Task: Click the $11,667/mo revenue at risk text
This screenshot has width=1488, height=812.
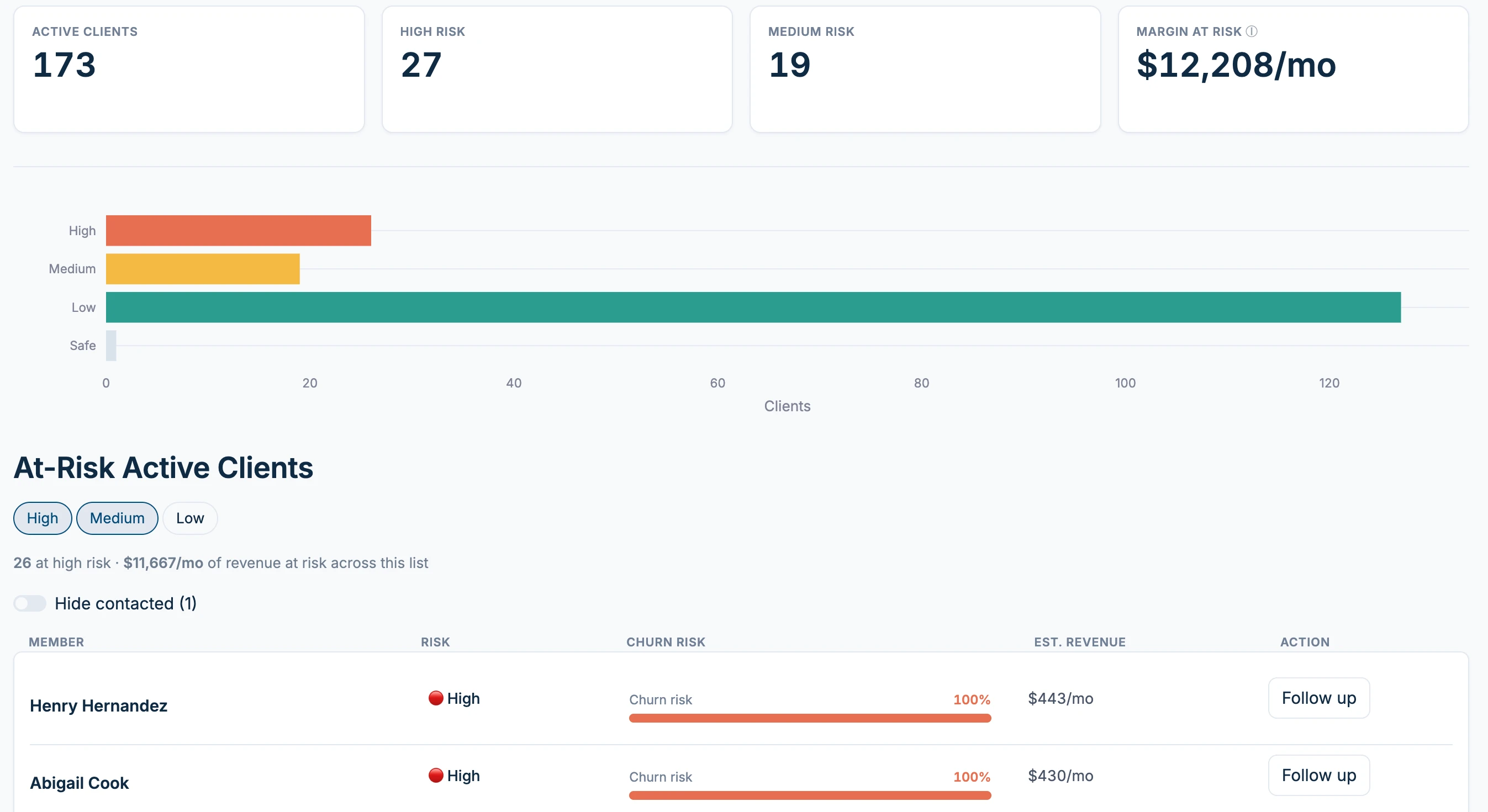Action: coord(163,562)
